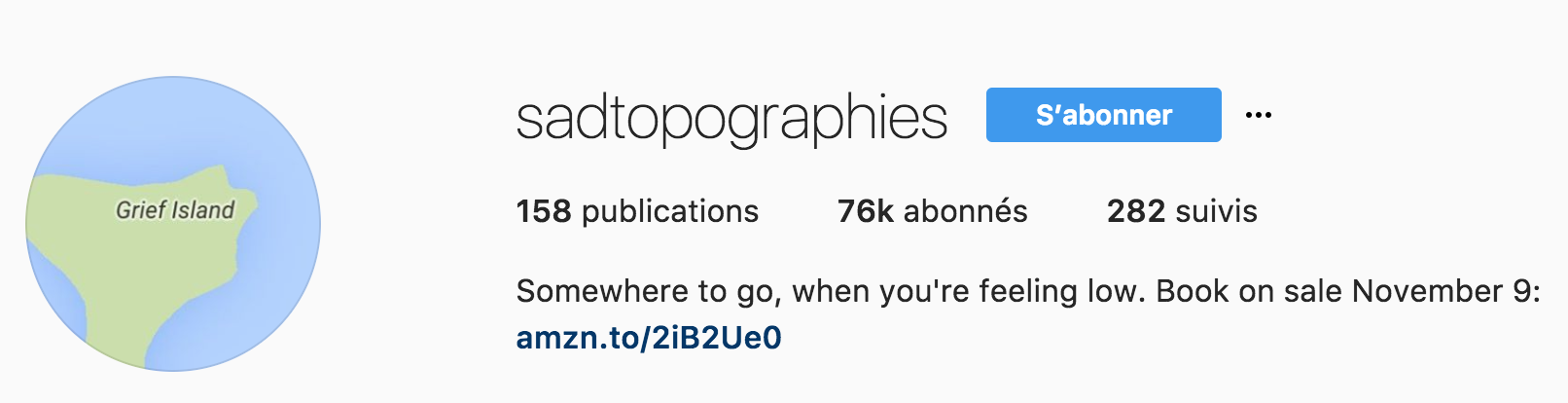Viewport: 1568px width, 403px height.
Task: View the 76k abonnés followers list
Action: pyautogui.click(x=932, y=211)
